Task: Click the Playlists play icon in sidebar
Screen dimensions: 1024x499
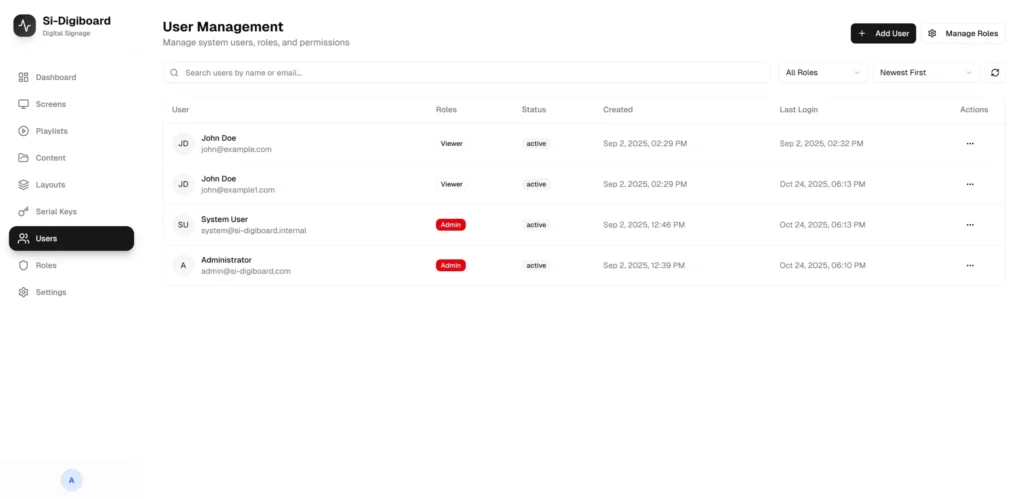Action: (24, 131)
